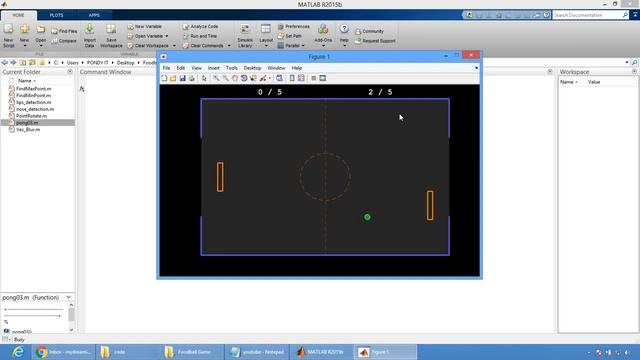Click the Print Figure icon
Image resolution: width=640 pixels, height=360 pixels.
pyautogui.click(x=191, y=78)
